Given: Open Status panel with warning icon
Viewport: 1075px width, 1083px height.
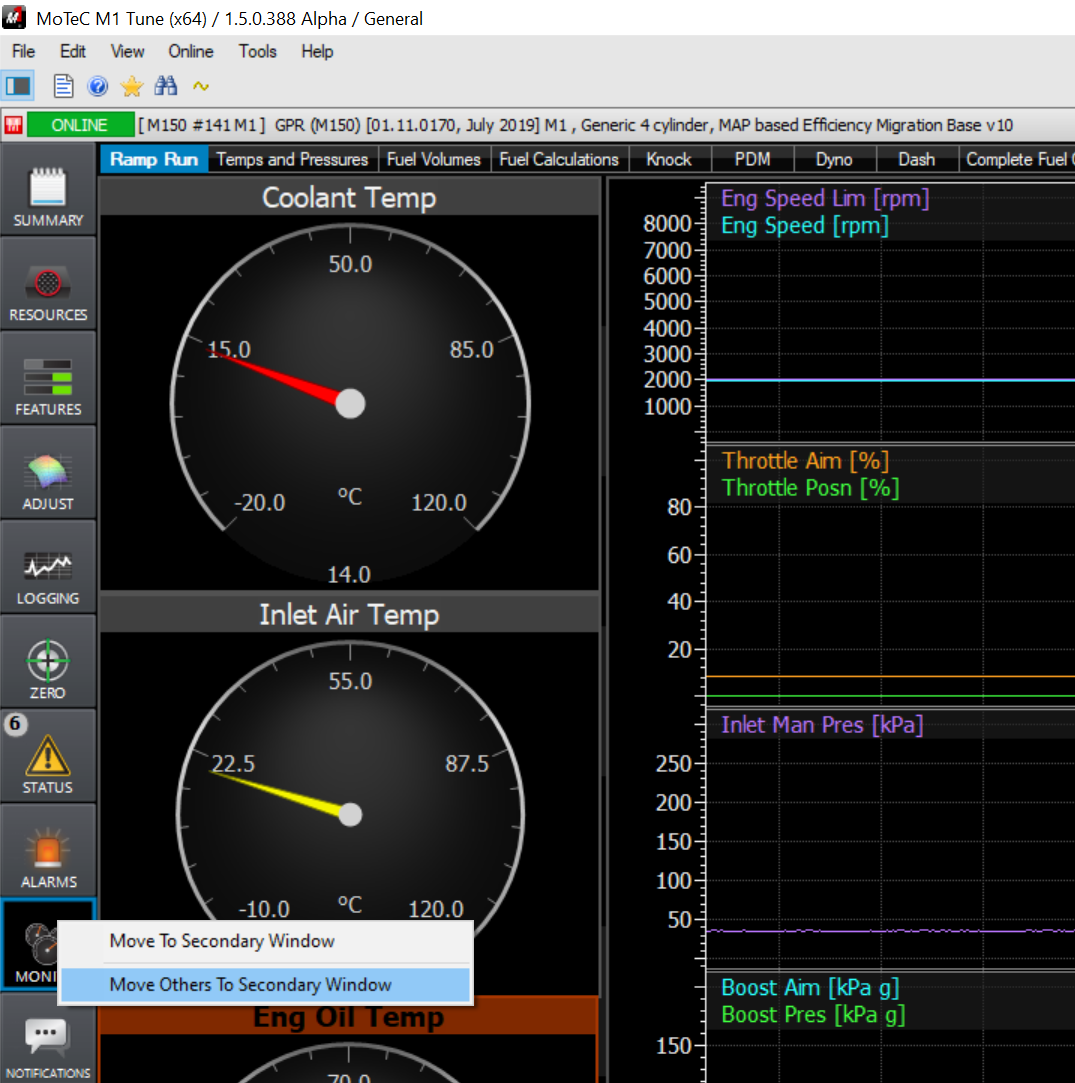Looking at the screenshot, I should point(48,757).
